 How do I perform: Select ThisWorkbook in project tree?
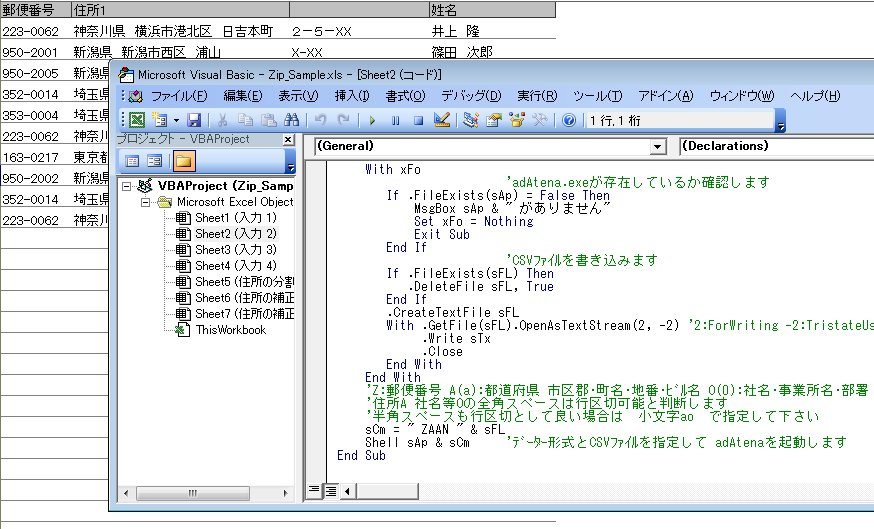click(x=231, y=330)
